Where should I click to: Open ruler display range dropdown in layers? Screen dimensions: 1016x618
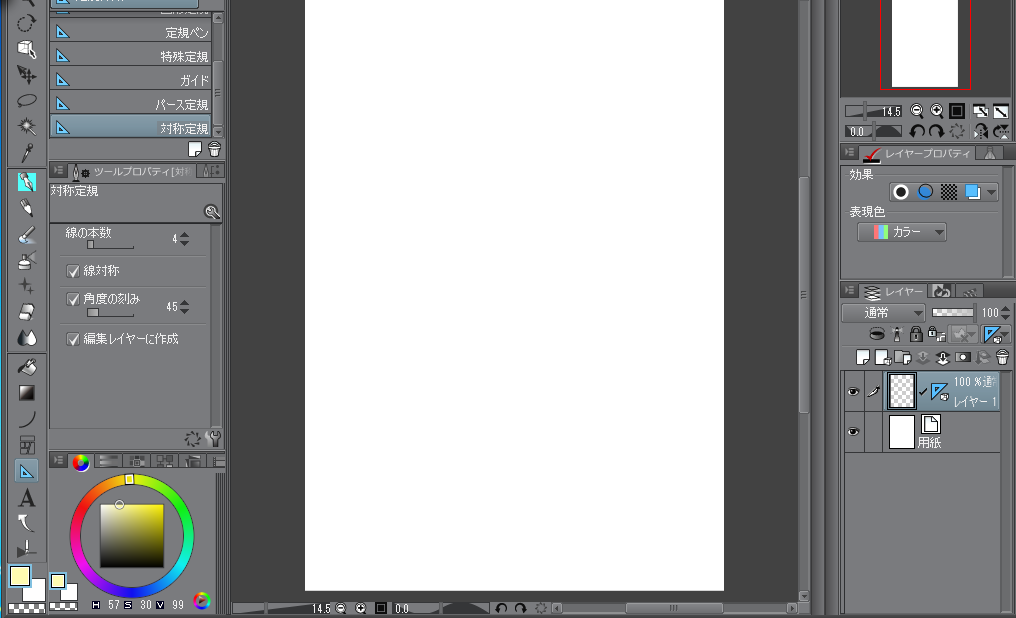tap(995, 334)
